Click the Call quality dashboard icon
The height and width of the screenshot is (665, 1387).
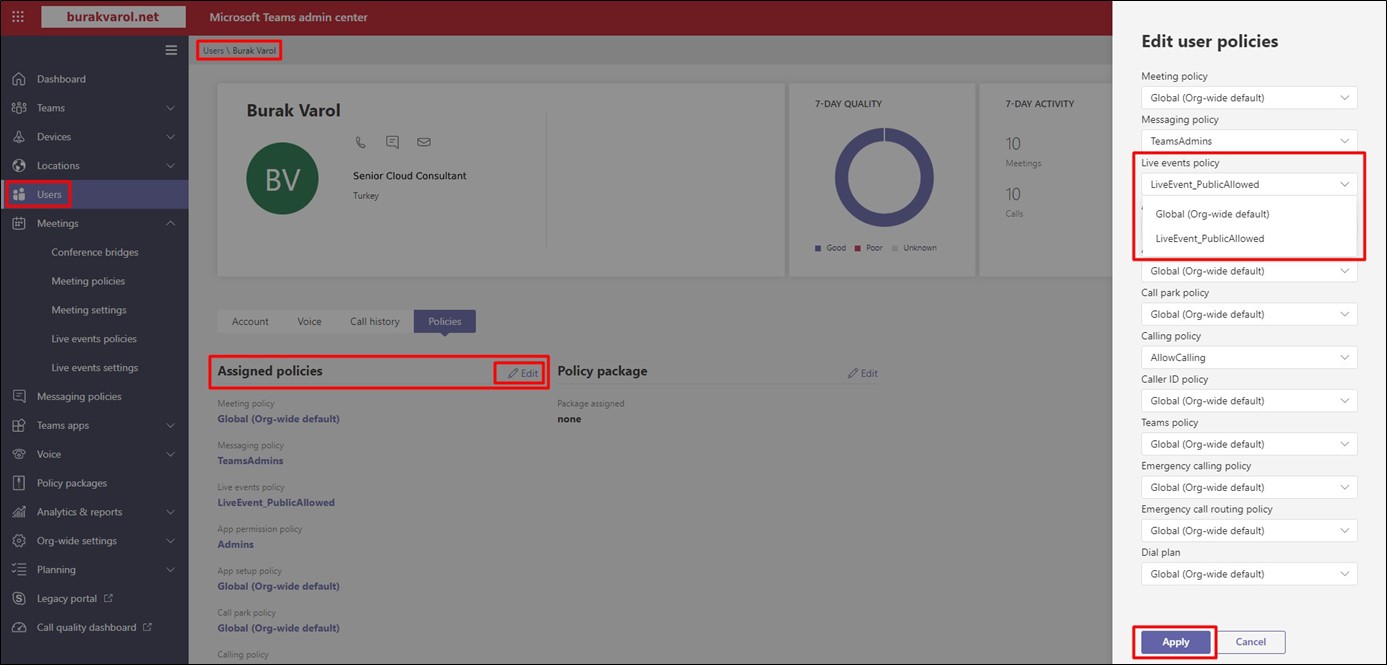coord(19,628)
